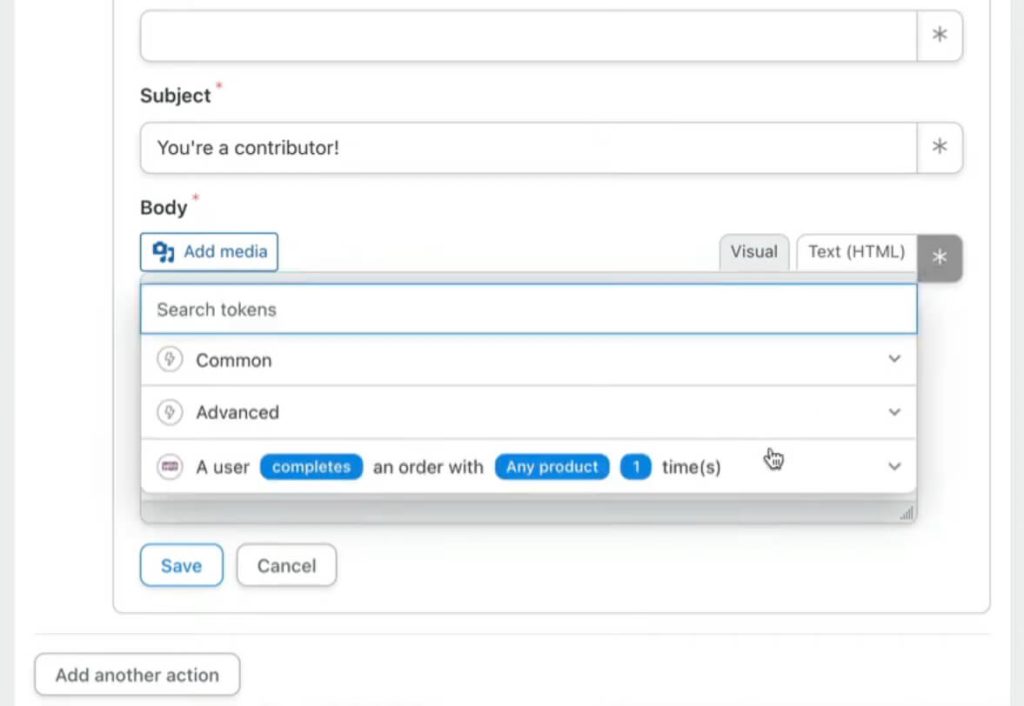This screenshot has height=706, width=1024.
Task: Click the order icon on the user order row
Action: pos(169,466)
